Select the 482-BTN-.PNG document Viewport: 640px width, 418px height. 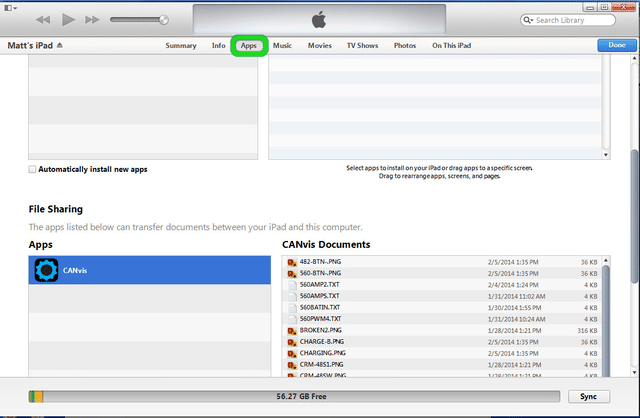(x=443, y=262)
